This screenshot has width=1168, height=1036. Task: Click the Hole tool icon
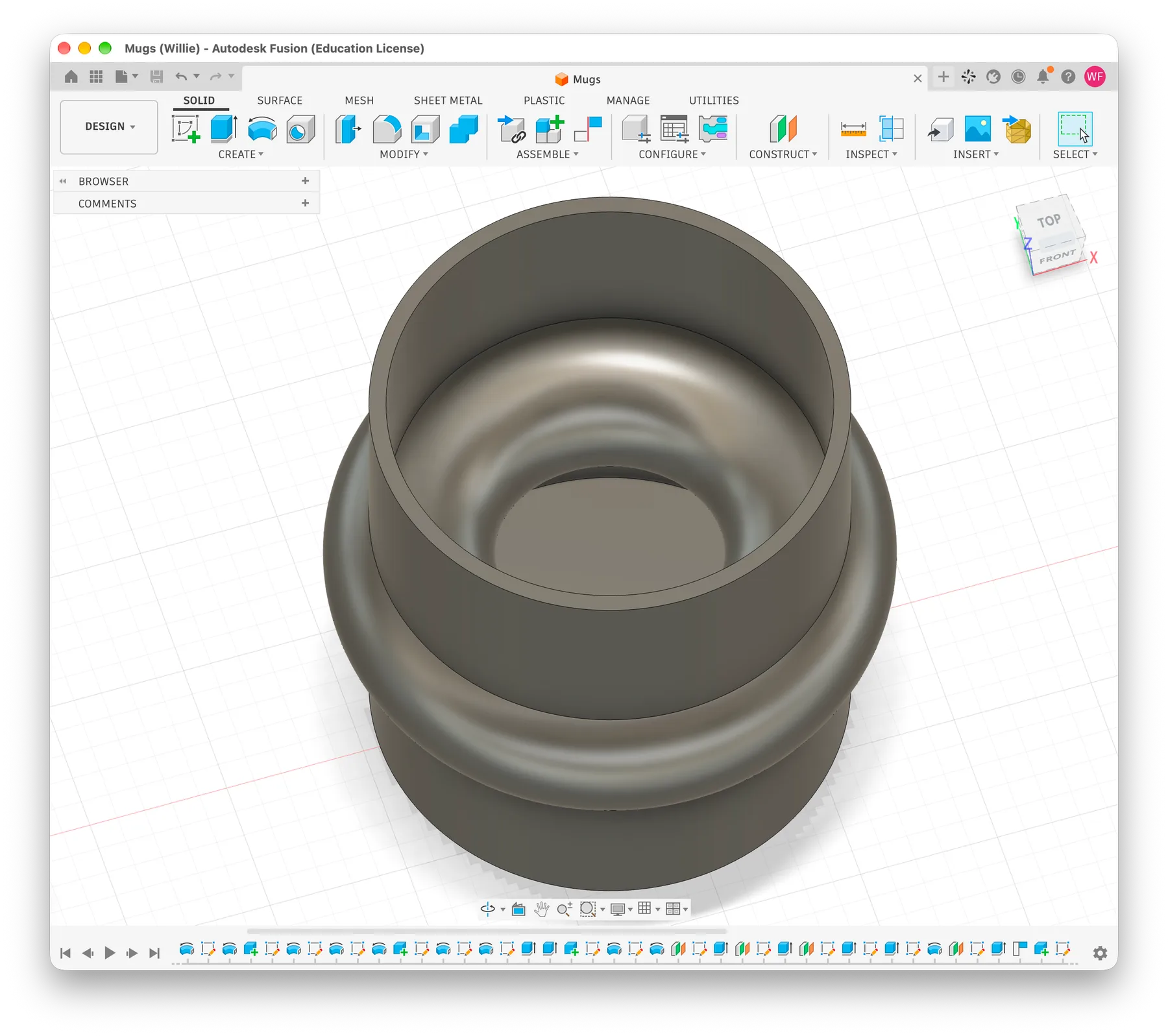coord(300,128)
